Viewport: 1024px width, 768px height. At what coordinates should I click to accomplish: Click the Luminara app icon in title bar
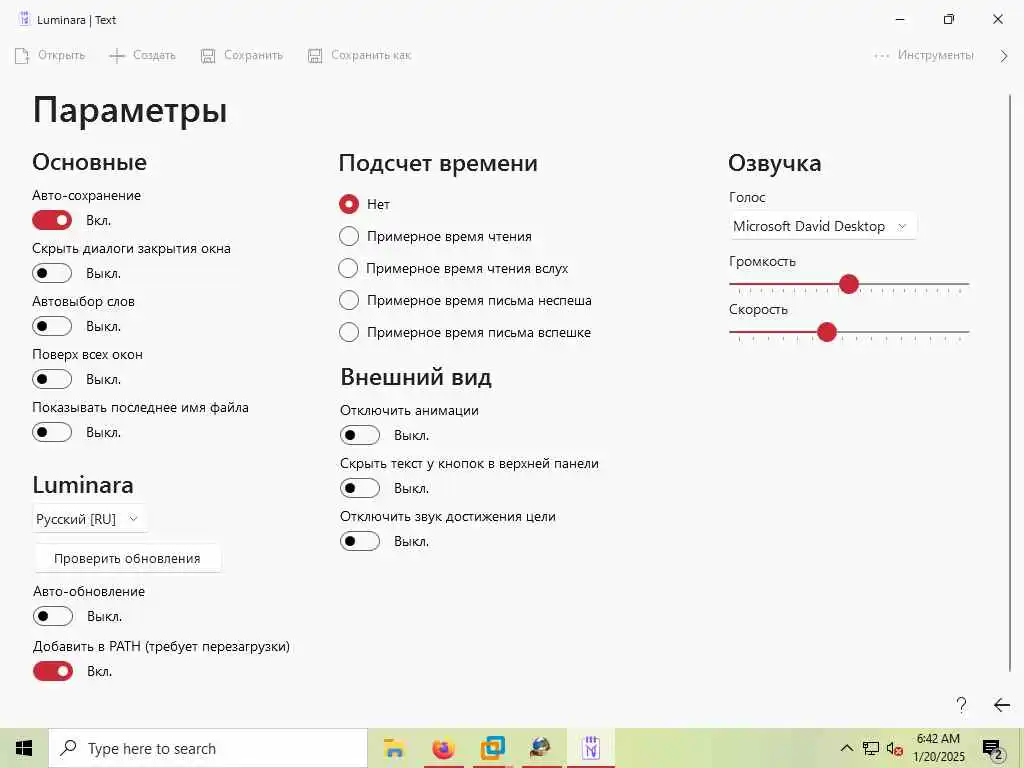(x=24, y=20)
